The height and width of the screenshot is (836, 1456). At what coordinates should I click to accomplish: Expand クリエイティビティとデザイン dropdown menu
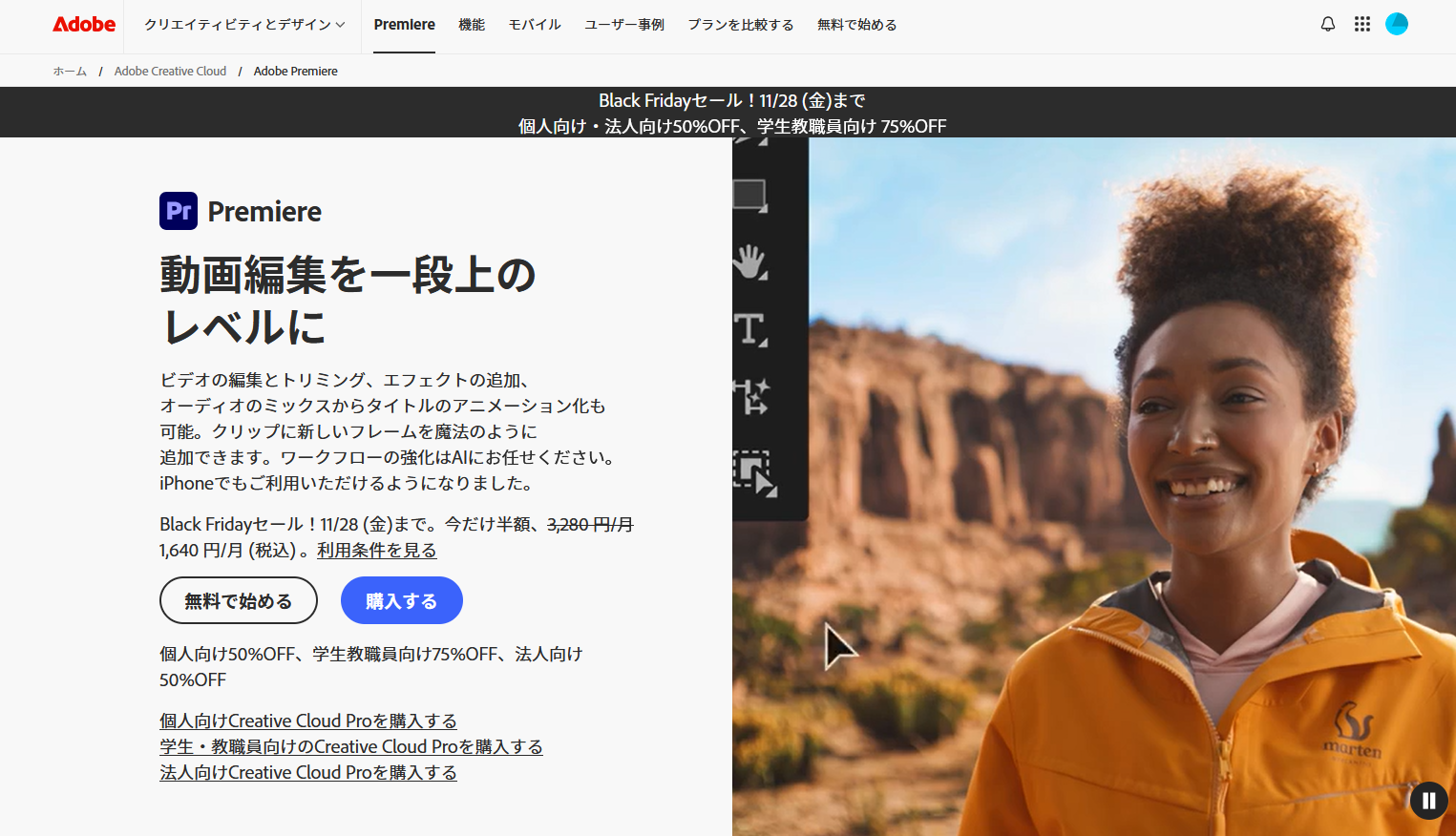pyautogui.click(x=244, y=25)
